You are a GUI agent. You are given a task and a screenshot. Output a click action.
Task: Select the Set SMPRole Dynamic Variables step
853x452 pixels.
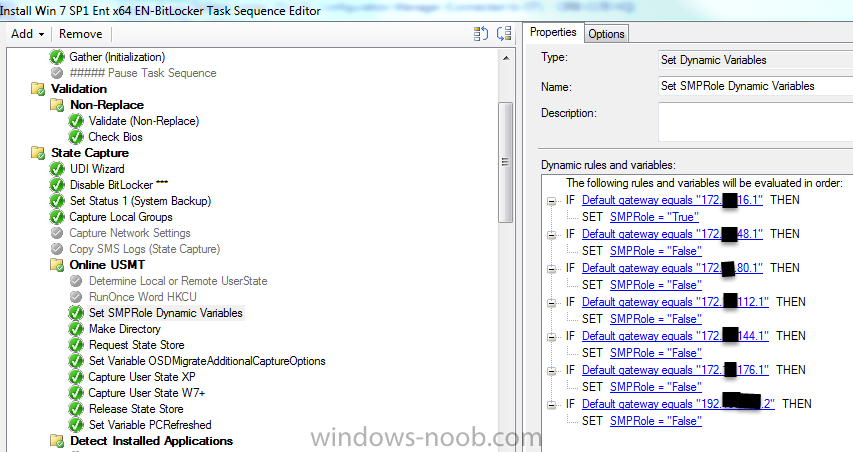pos(166,313)
